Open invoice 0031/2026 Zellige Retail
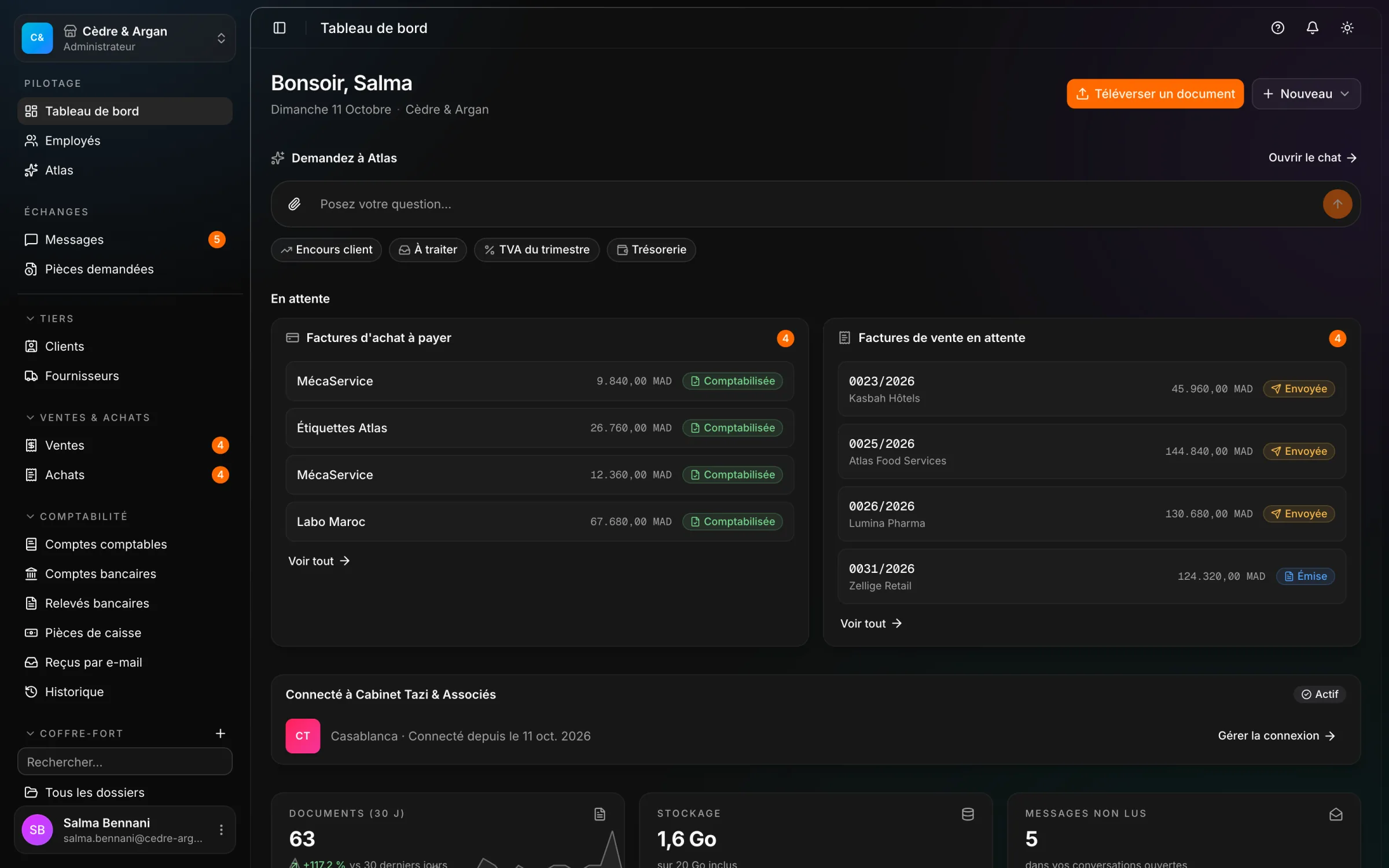Screen dimensions: 1389x868 (1092, 576)
